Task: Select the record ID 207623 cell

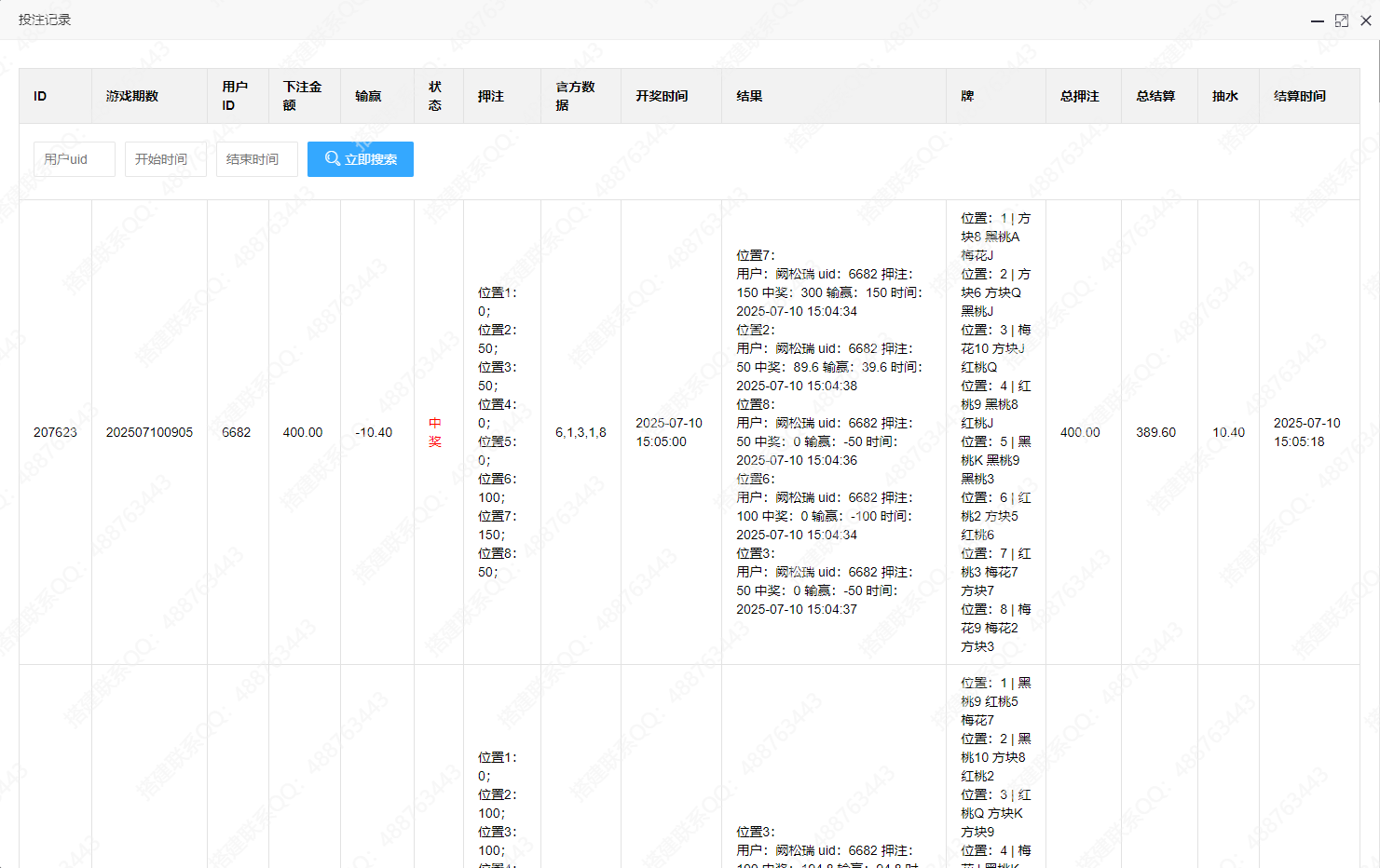Action: (x=54, y=432)
